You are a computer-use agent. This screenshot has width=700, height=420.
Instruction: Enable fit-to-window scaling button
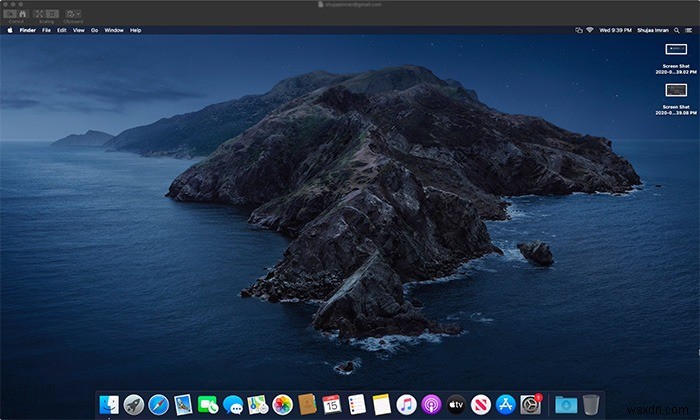coord(52,14)
